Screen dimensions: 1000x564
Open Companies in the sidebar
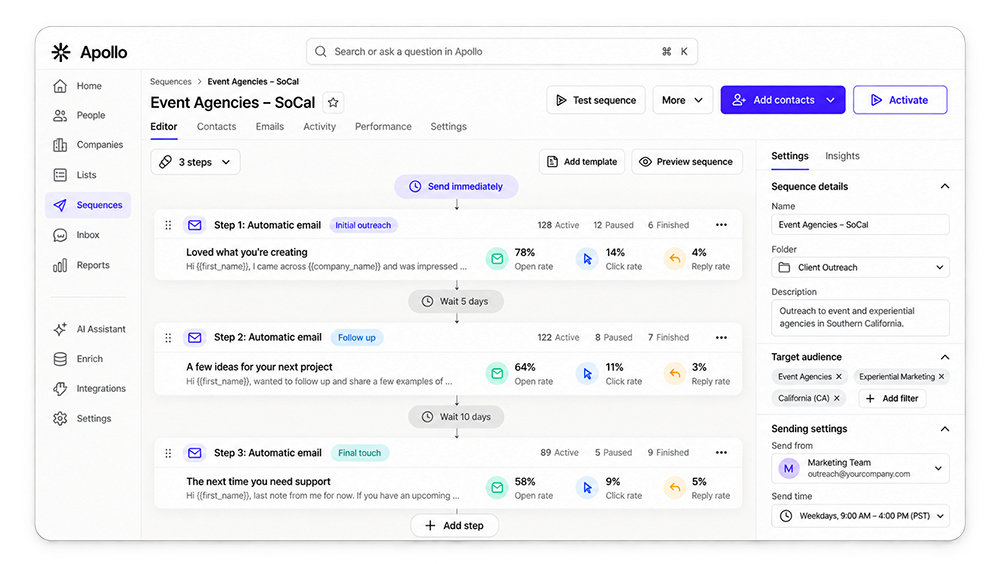click(88, 145)
